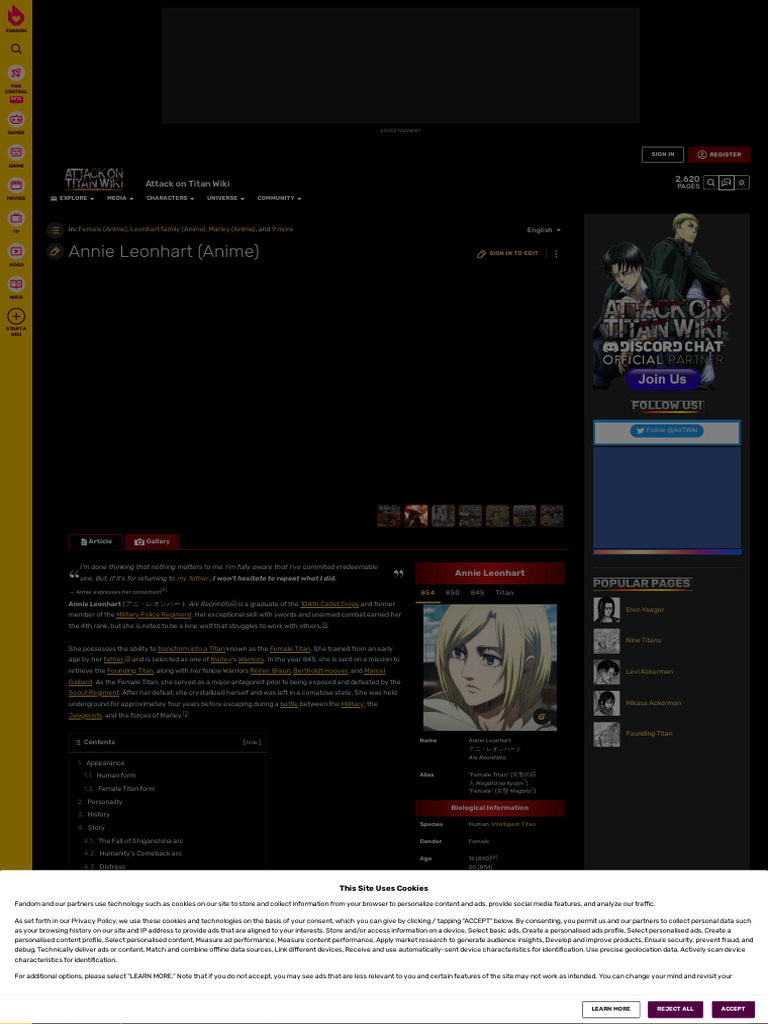Open the Leonhart family (Anime) category
The image size is (768, 1024).
168,229
